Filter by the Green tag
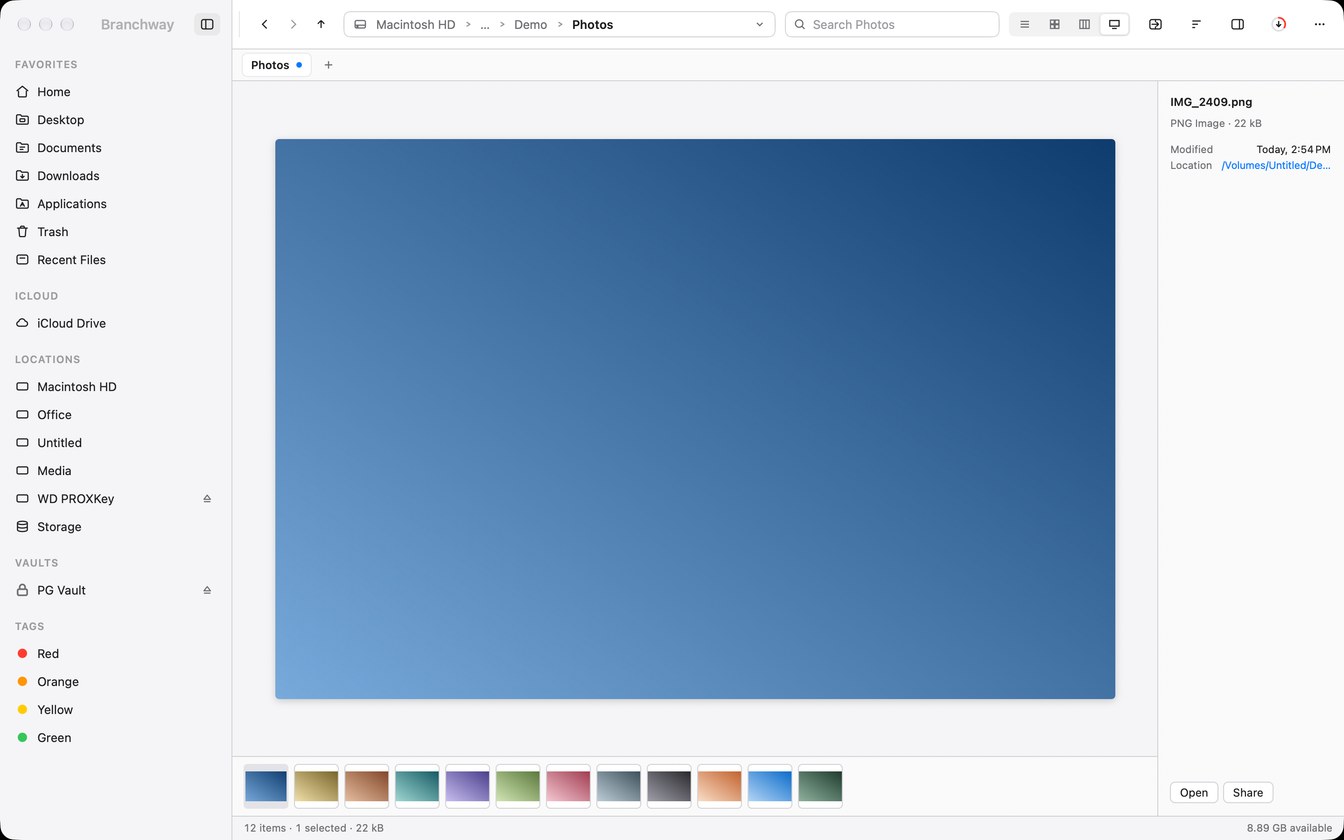 pos(116,738)
